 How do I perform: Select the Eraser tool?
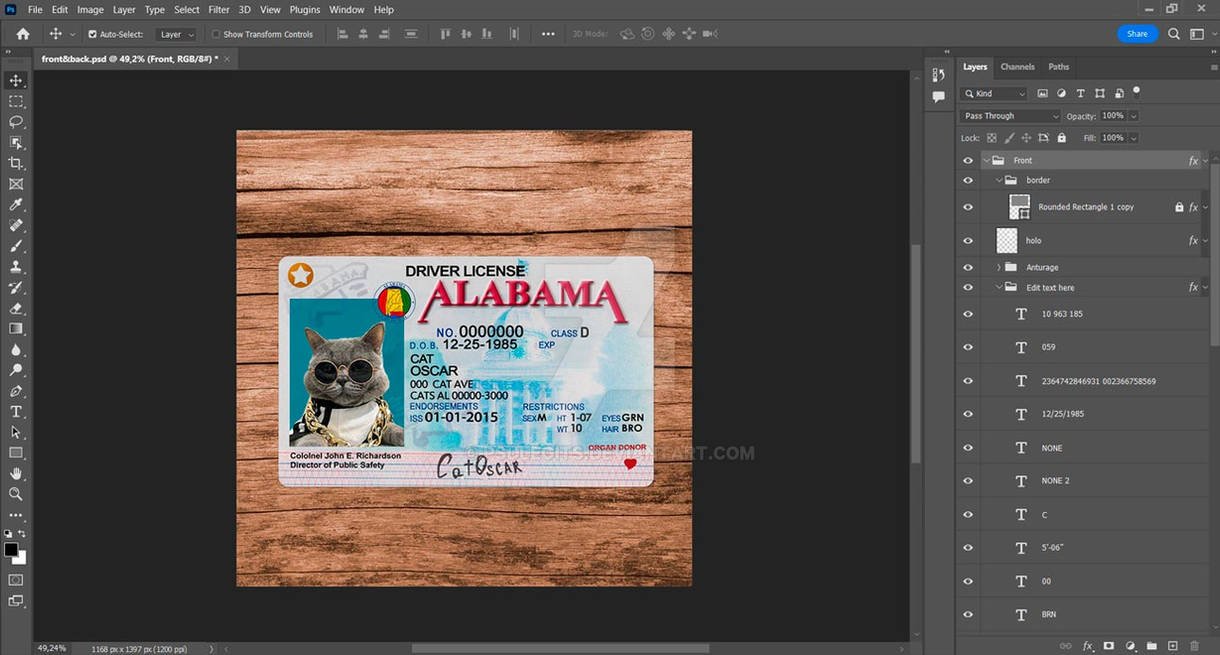[16, 308]
